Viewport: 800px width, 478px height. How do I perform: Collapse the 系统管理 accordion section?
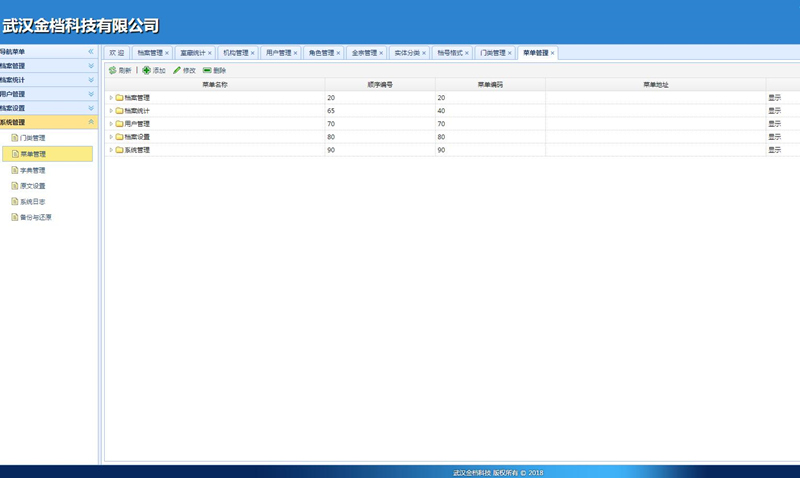[x=90, y=122]
